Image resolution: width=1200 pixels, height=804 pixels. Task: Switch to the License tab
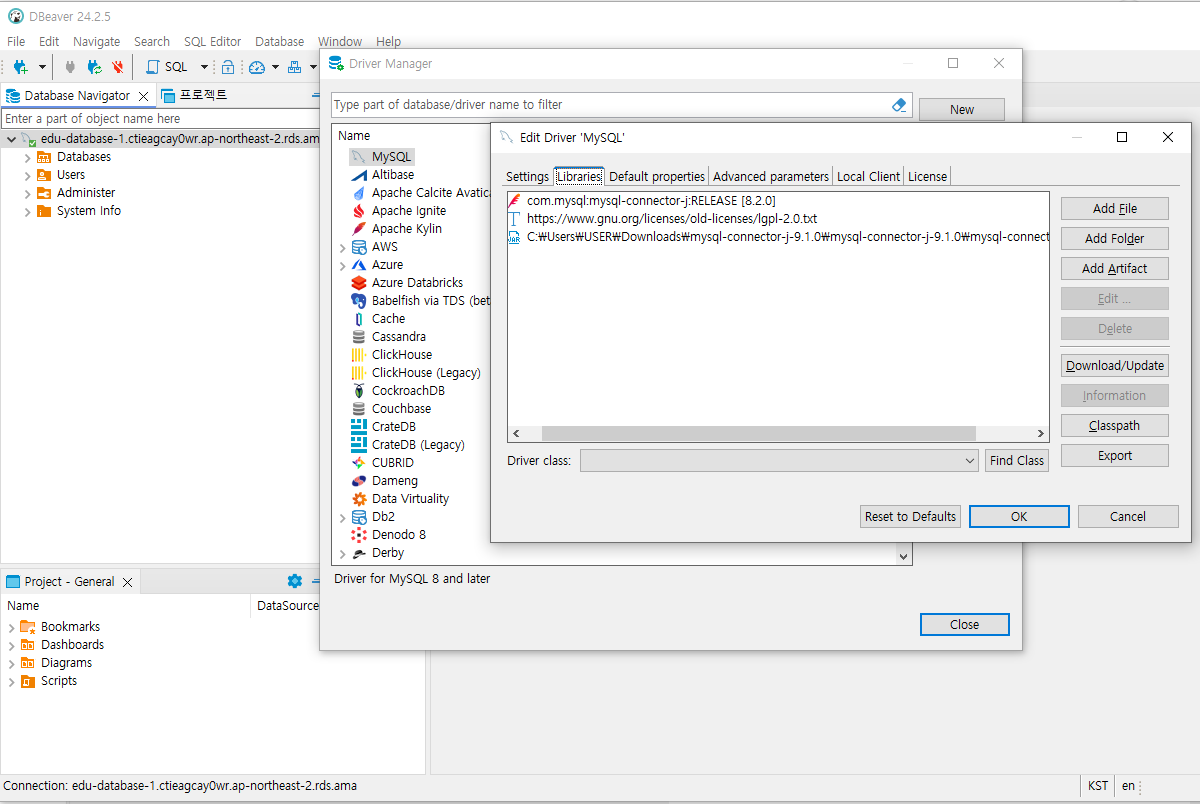927,177
